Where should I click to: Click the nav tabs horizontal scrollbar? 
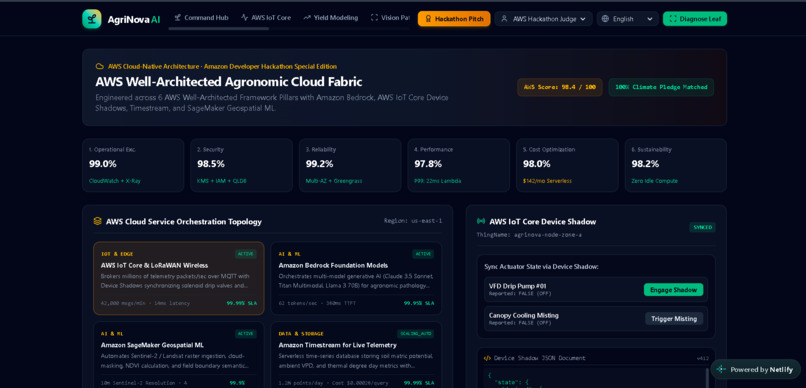click(218, 29)
